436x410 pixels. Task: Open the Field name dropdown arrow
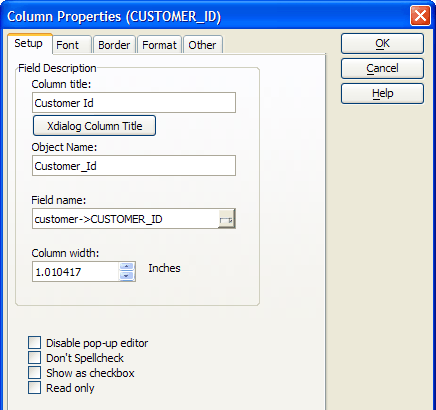pos(227,219)
